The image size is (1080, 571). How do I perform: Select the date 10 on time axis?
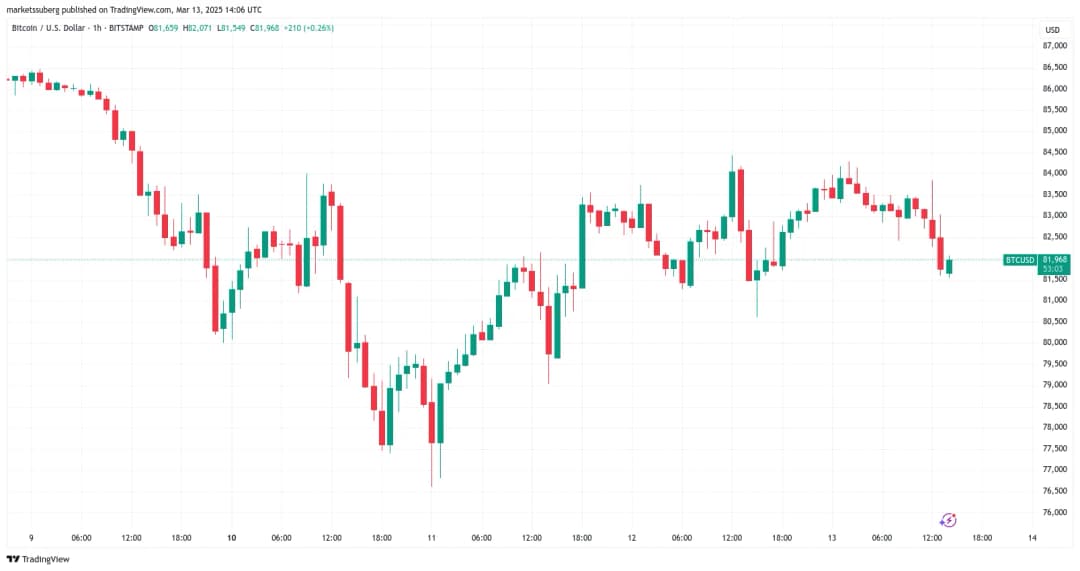(x=232, y=538)
